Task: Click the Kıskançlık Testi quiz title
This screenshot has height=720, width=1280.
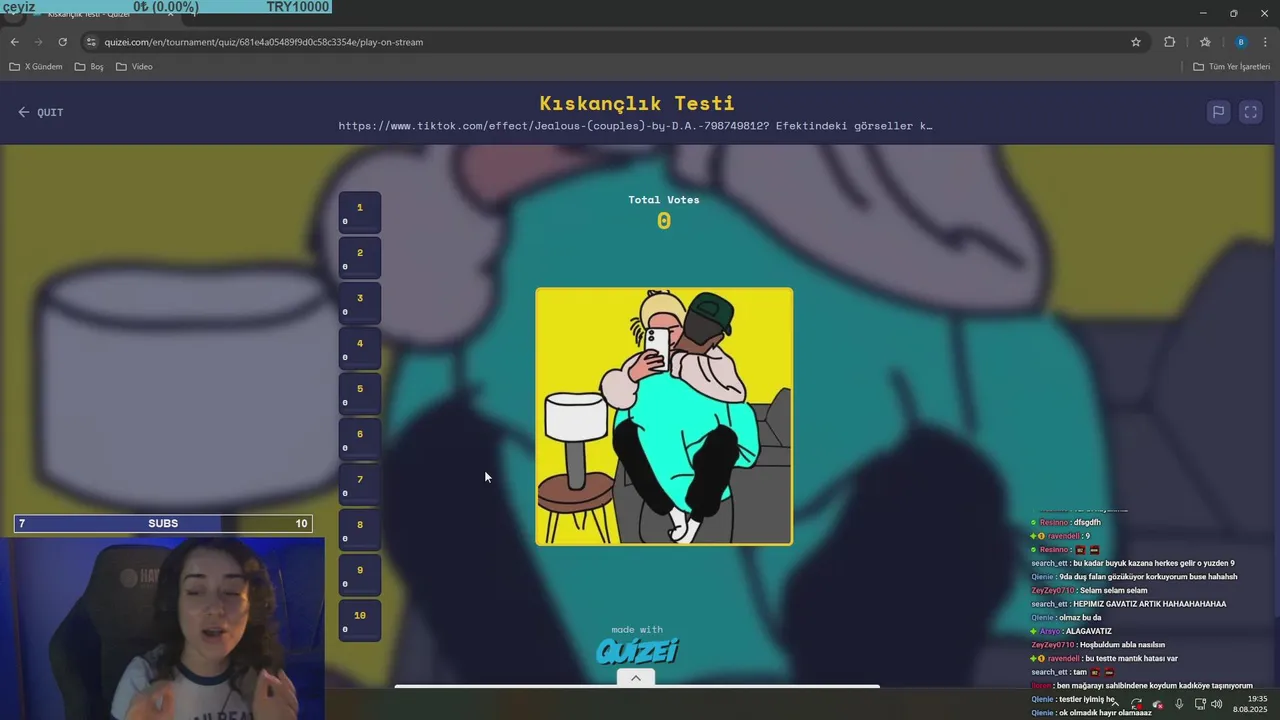Action: 637,103
